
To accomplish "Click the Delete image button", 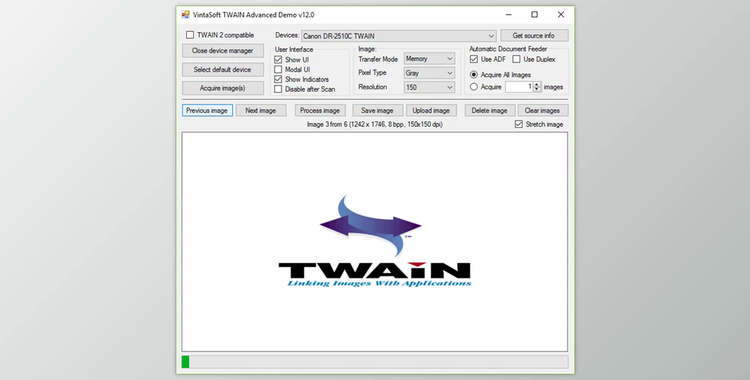I will (489, 111).
